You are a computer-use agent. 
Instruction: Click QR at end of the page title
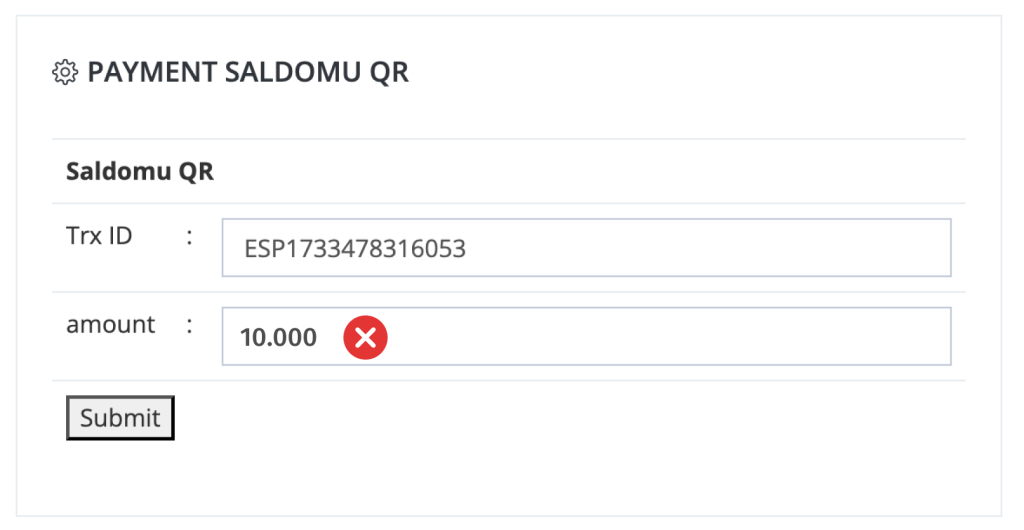(390, 73)
